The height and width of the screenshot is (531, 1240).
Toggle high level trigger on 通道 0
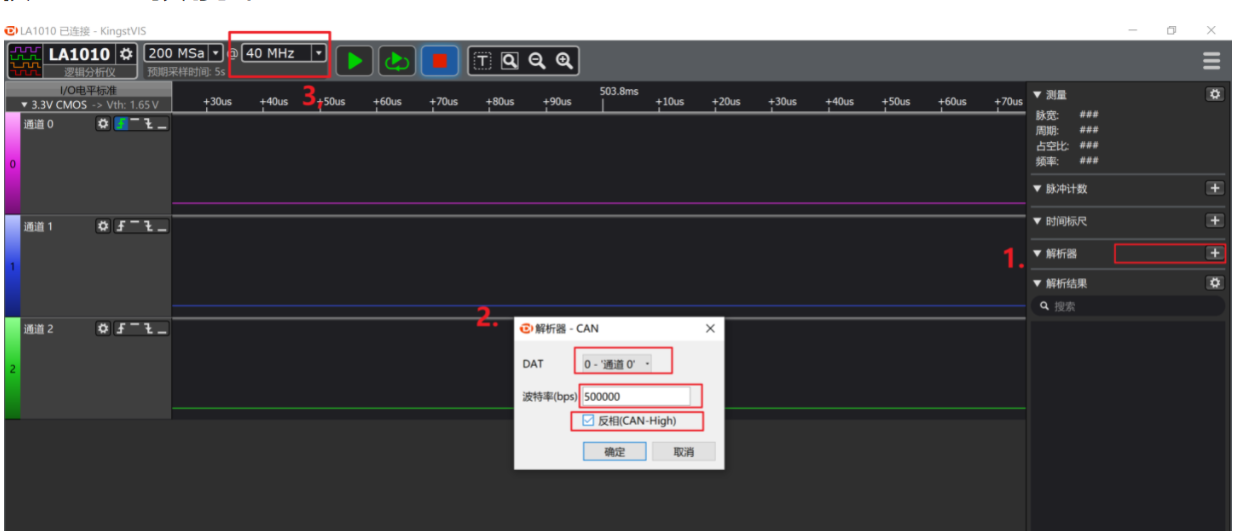click(x=133, y=124)
